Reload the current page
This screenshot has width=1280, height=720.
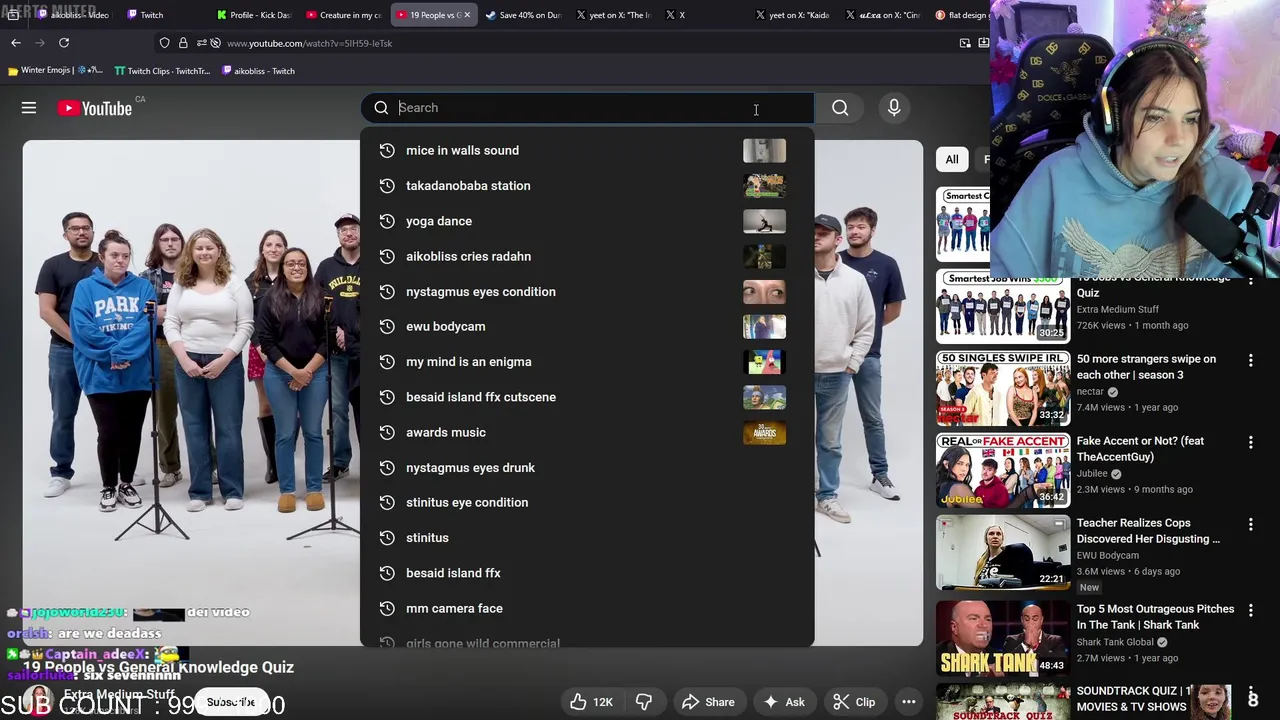click(x=64, y=43)
